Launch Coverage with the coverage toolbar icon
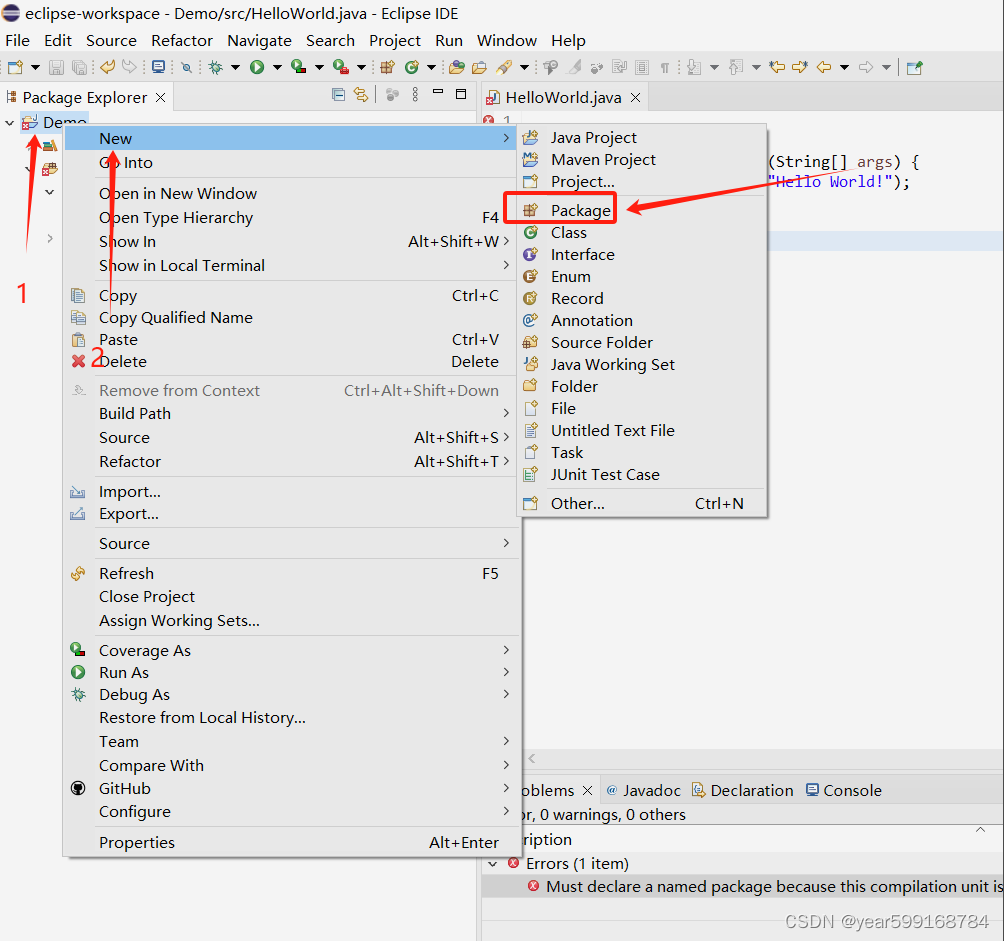This screenshot has width=1004, height=941. [299, 67]
